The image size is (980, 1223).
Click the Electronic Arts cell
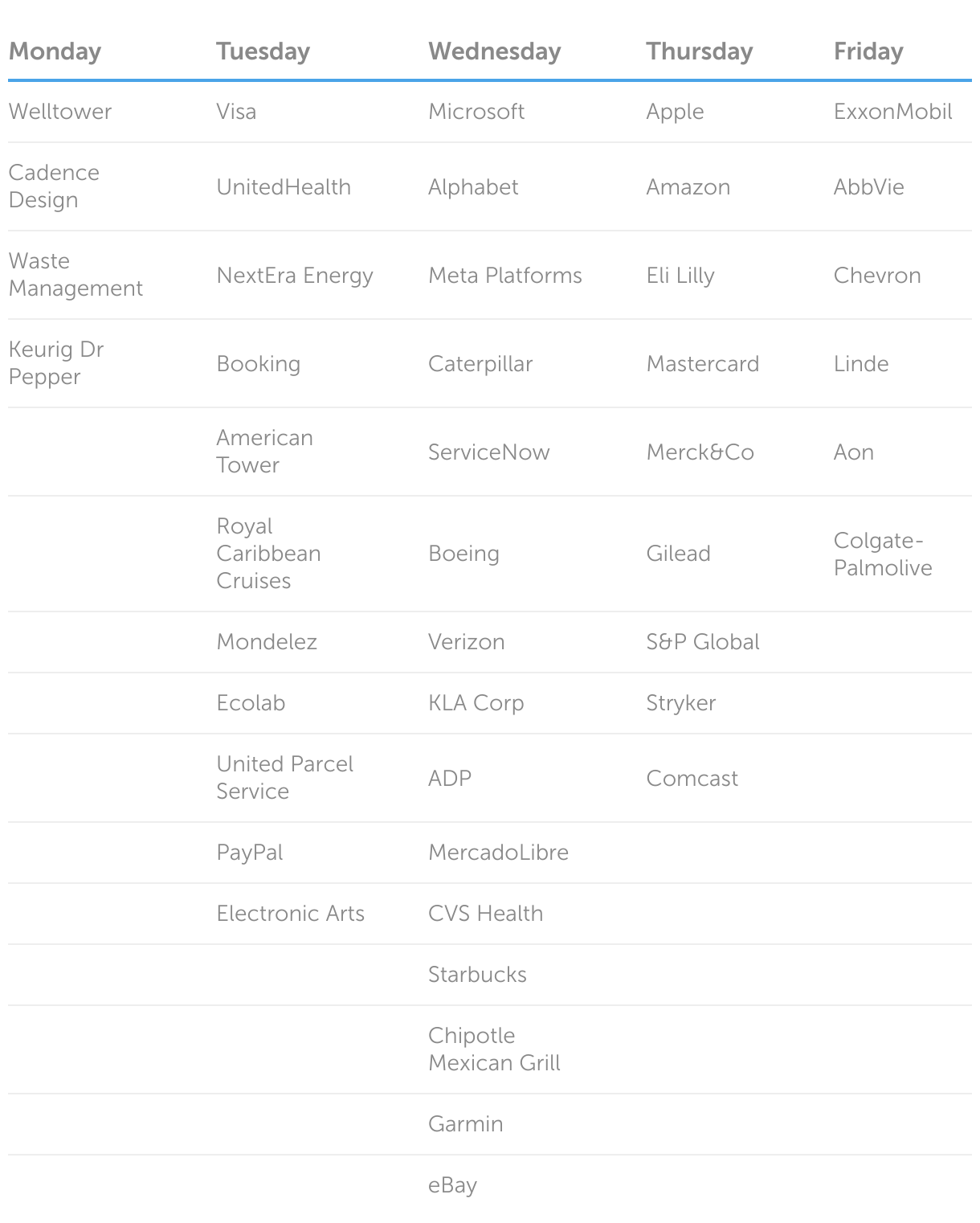pos(290,913)
